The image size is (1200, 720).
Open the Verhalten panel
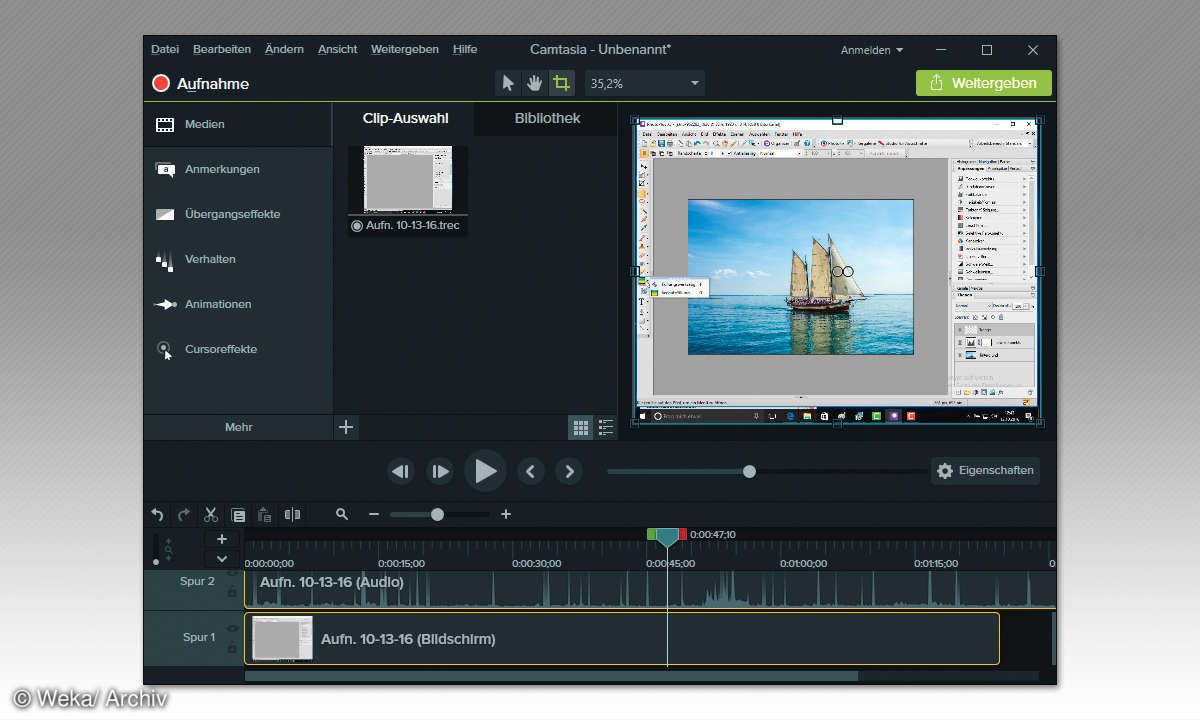click(238, 260)
